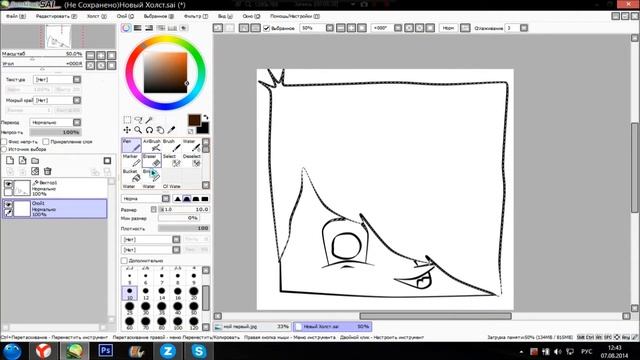Swap foreground and background colors

click(205, 117)
